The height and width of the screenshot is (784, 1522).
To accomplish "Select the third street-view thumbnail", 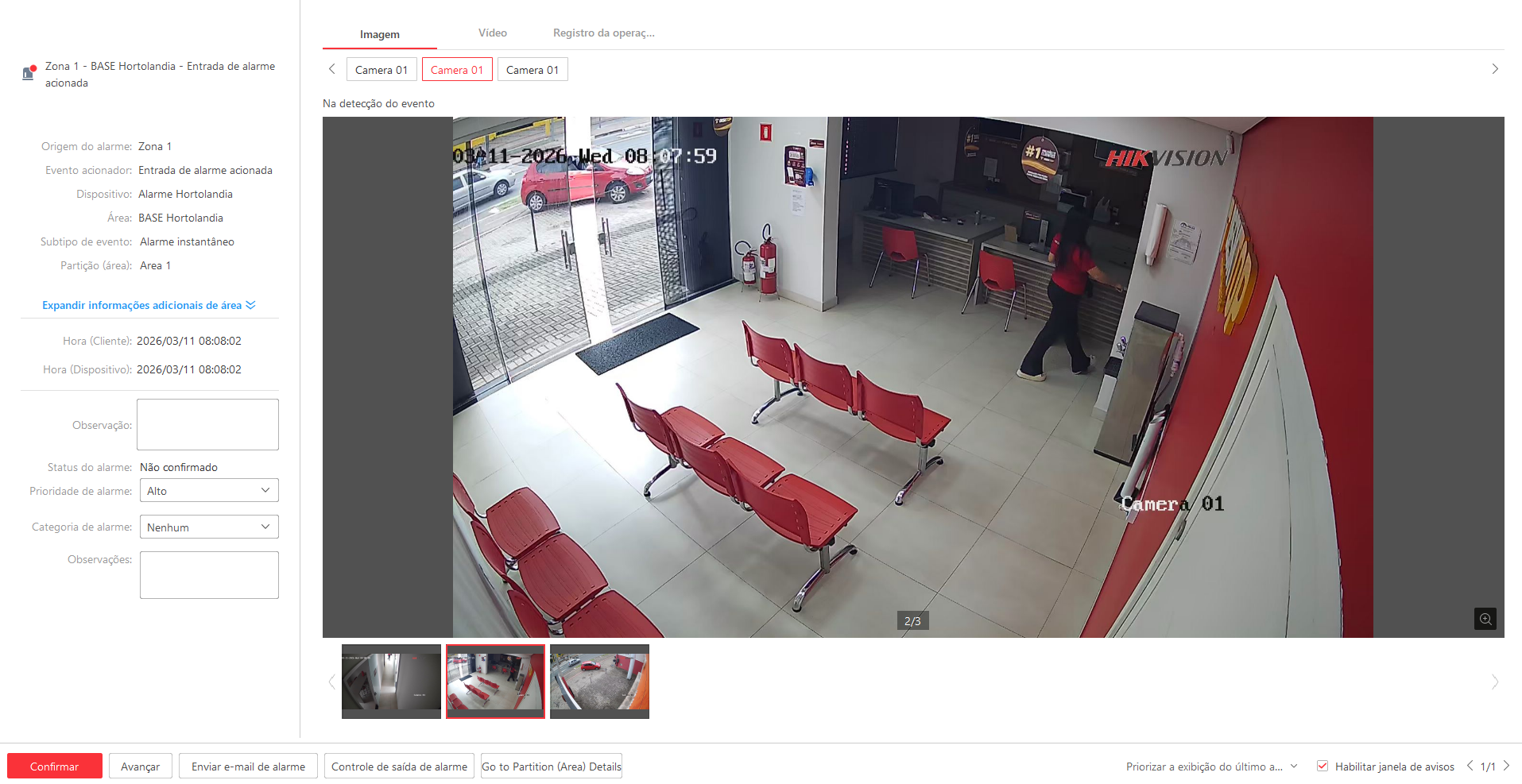I will pyautogui.click(x=599, y=682).
